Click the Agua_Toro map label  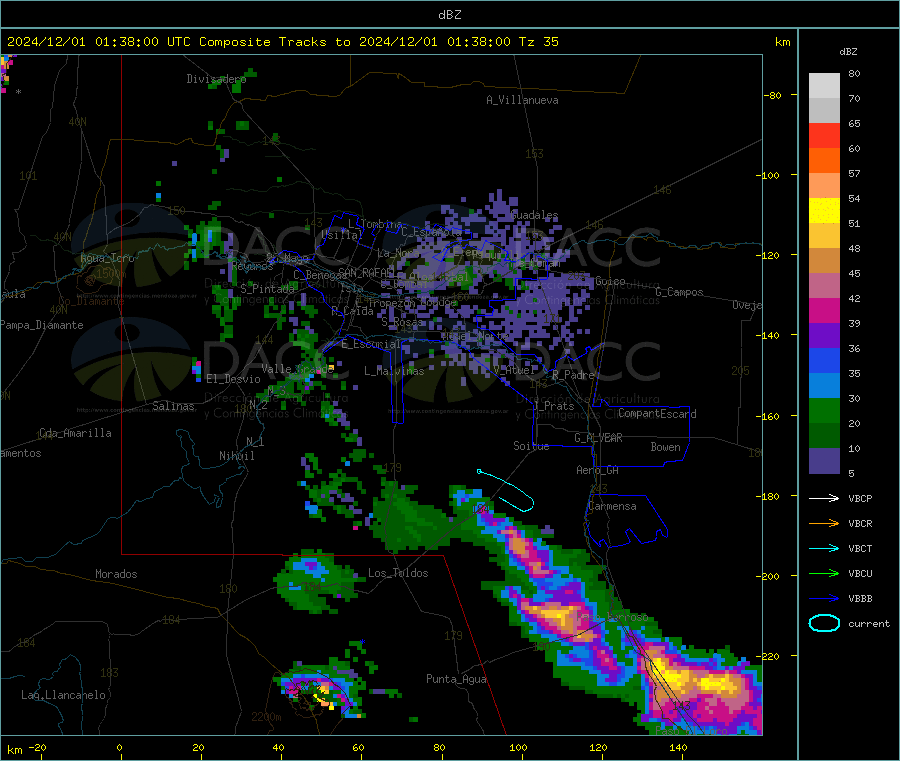[107, 258]
